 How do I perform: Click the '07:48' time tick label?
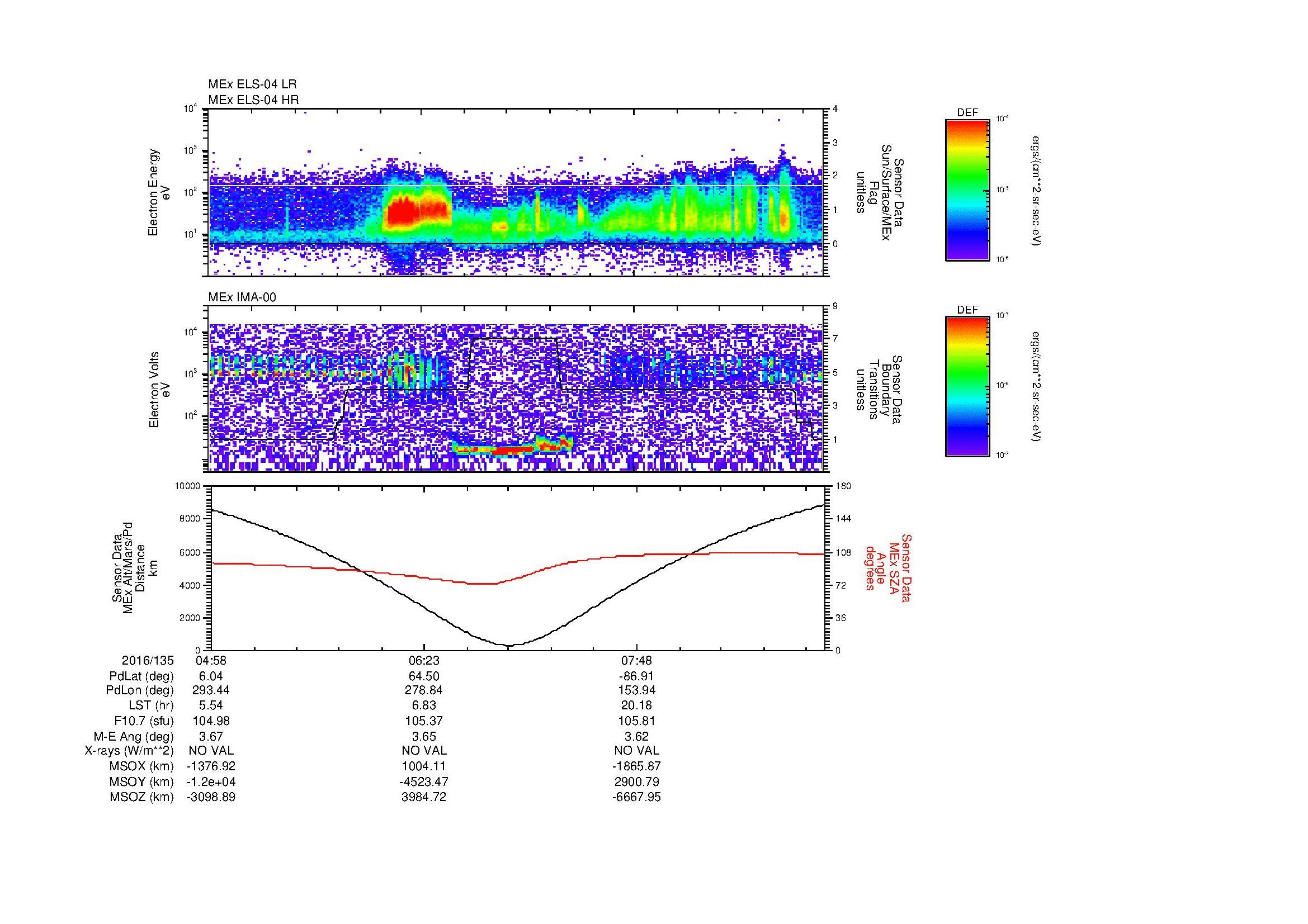tap(636, 660)
